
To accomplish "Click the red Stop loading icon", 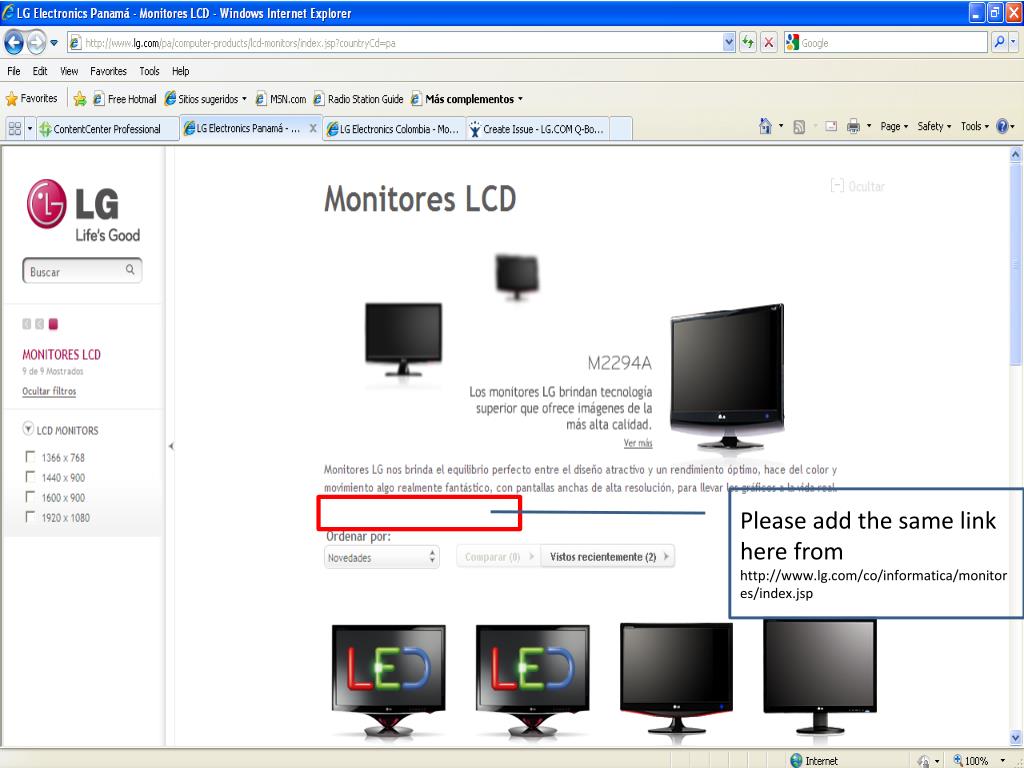I will [x=769, y=43].
